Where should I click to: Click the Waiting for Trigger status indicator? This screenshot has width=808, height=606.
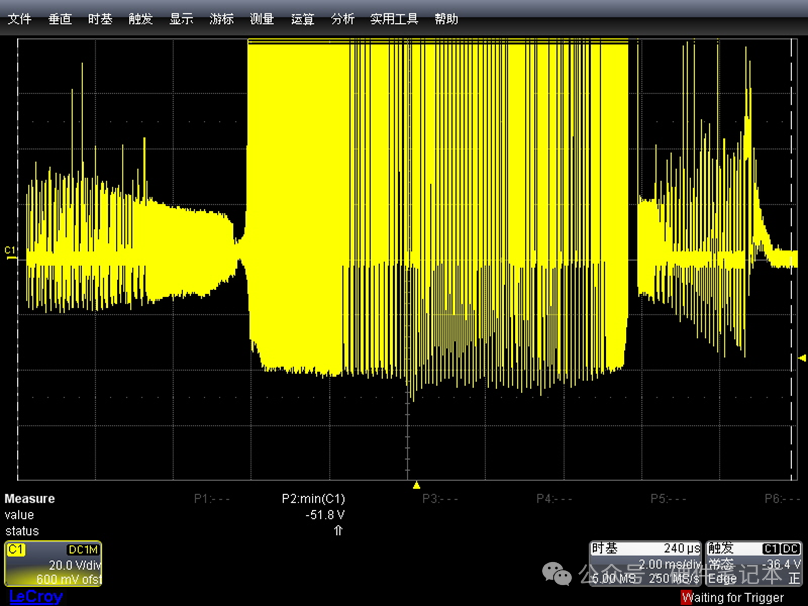[x=732, y=598]
